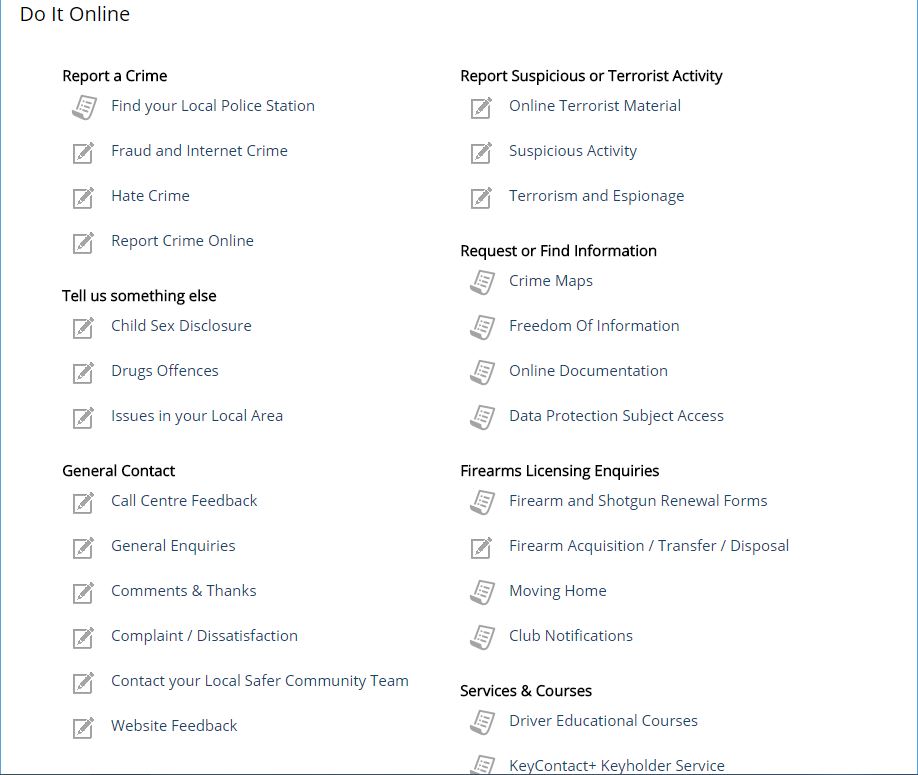The image size is (918, 775).
Task: Open Report Crime Online
Action: [182, 241]
